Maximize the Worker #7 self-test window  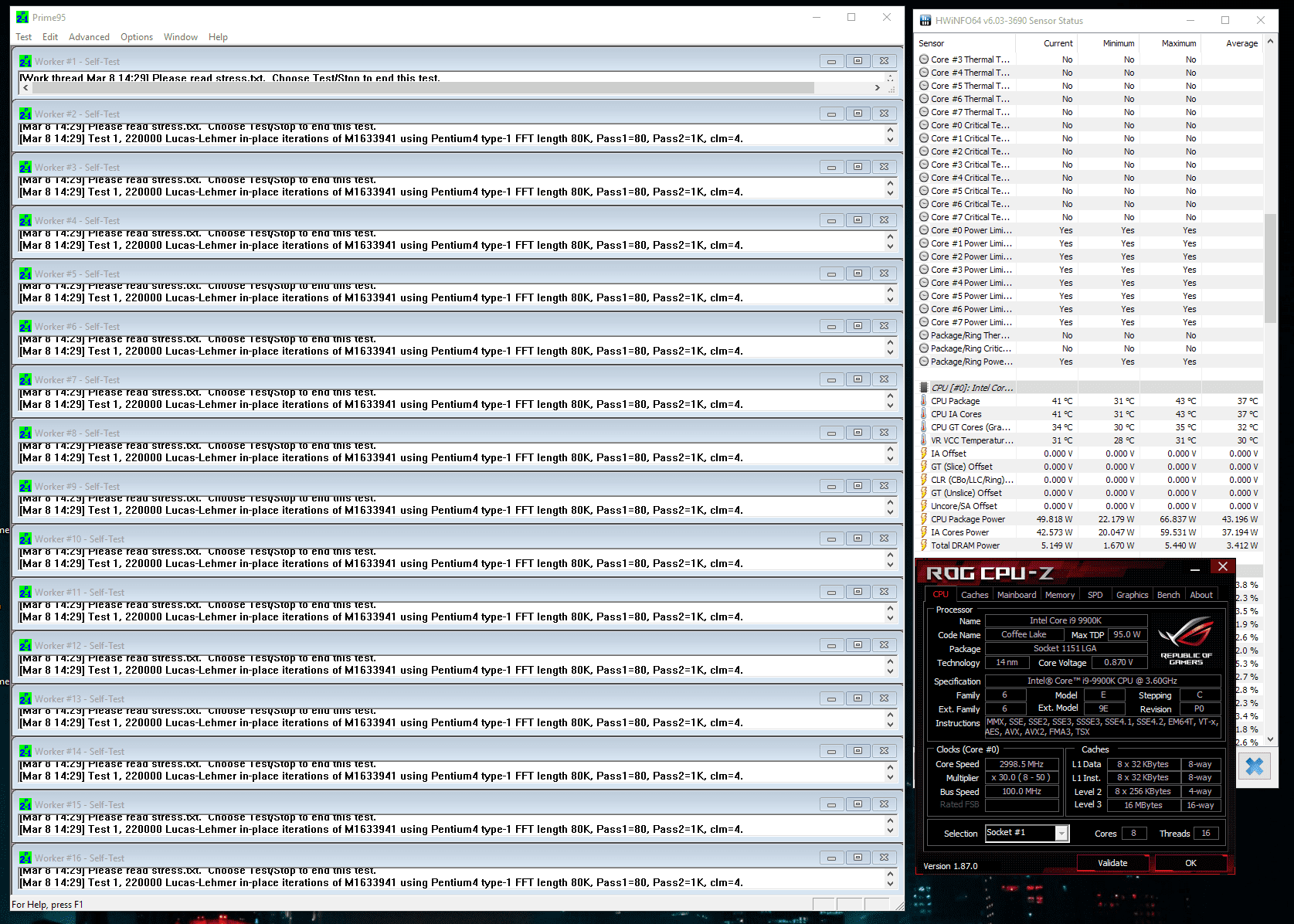pos(858,379)
